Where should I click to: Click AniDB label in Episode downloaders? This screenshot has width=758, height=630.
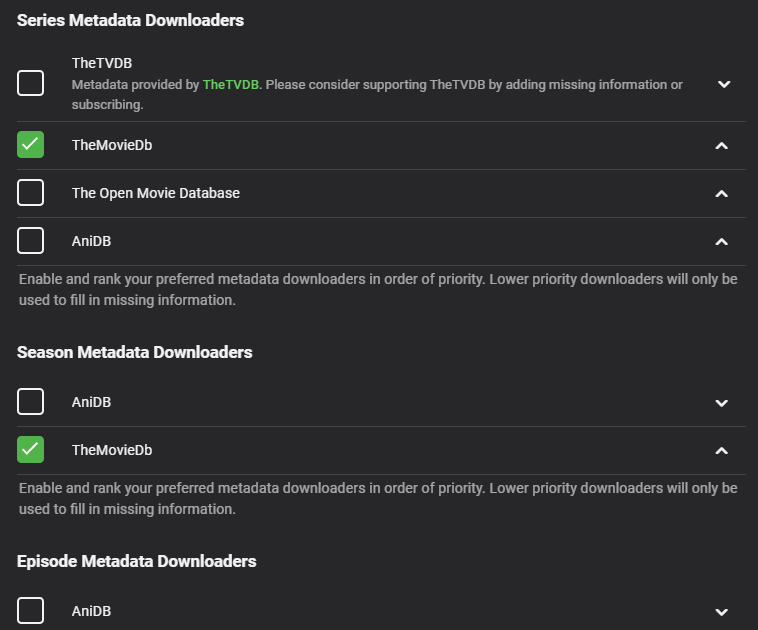point(91,610)
